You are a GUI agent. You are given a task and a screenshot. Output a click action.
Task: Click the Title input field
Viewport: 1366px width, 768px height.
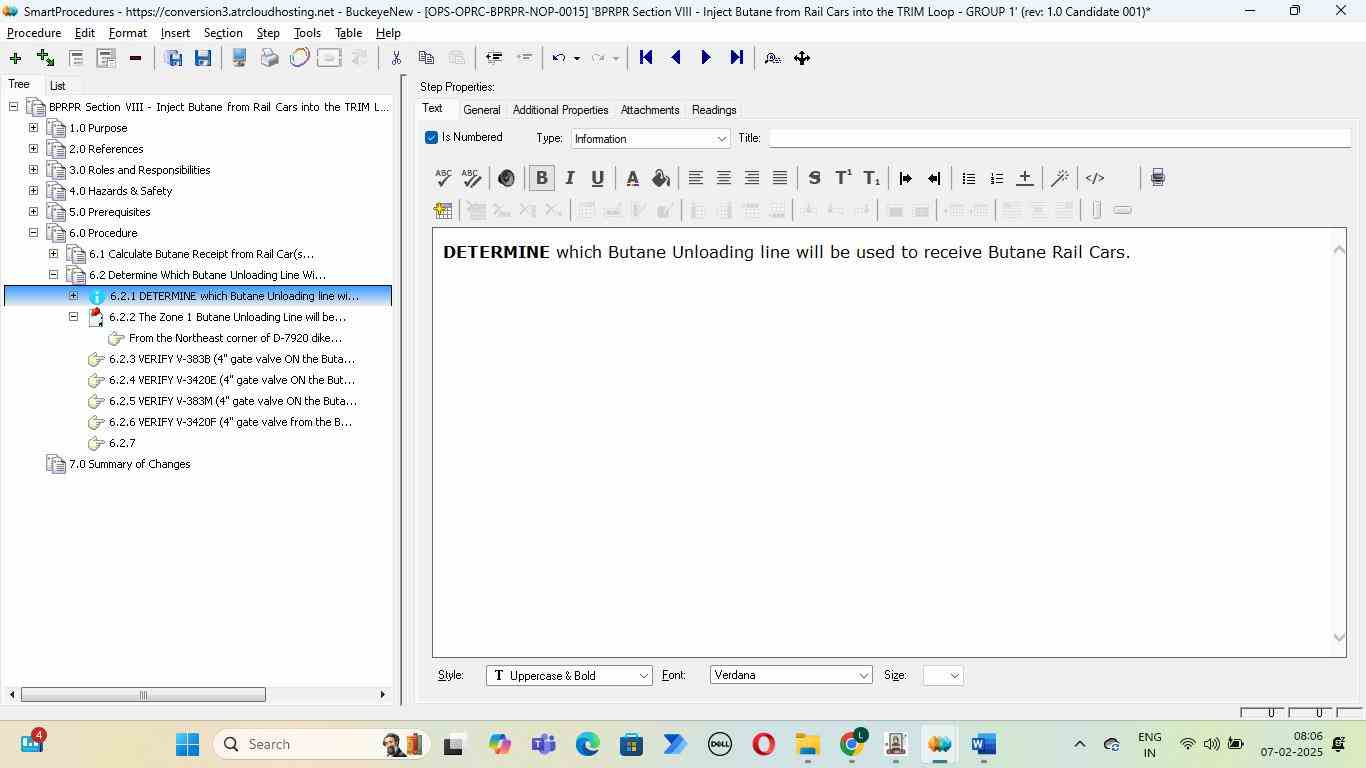(x=1059, y=138)
